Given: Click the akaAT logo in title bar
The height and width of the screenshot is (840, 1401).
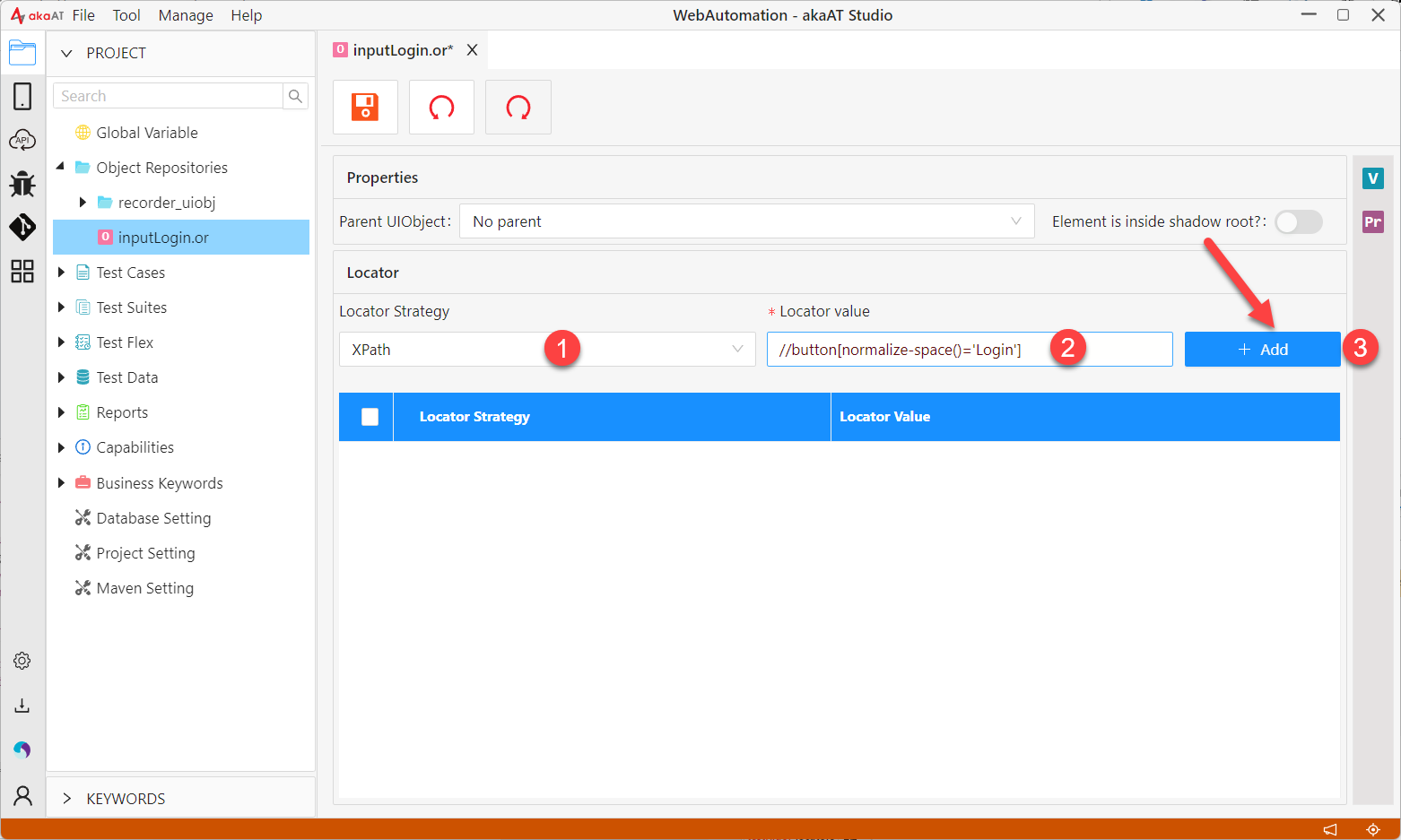Looking at the screenshot, I should click(37, 15).
